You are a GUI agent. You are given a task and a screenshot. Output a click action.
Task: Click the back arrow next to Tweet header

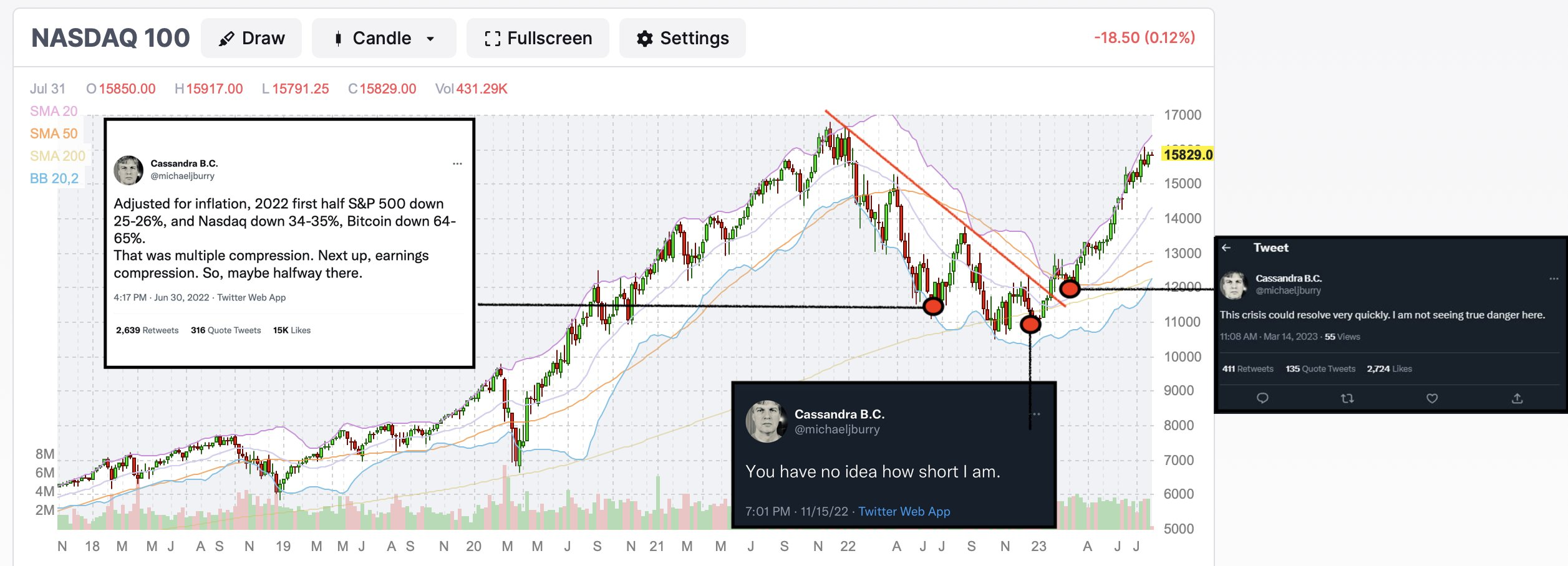(1226, 247)
